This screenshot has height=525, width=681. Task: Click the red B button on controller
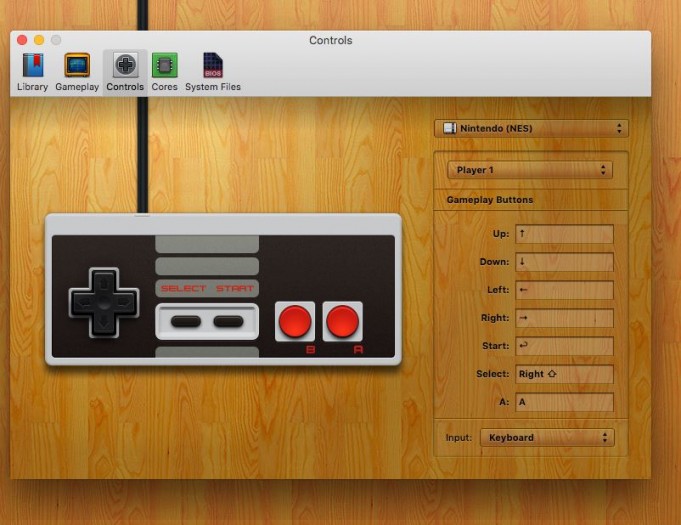(295, 321)
